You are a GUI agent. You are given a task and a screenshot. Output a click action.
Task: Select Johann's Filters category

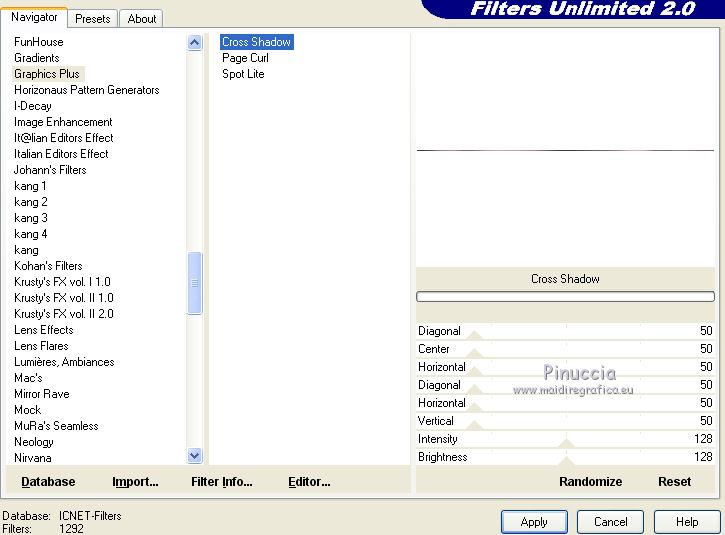tap(50, 170)
